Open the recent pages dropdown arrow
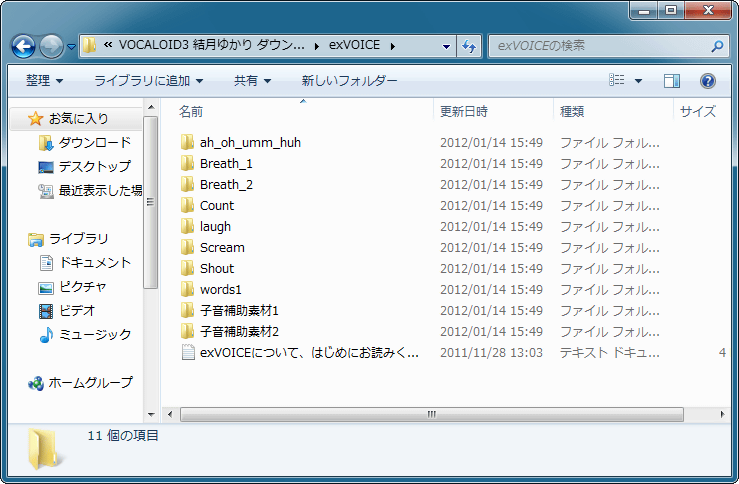The height and width of the screenshot is (484, 739). pos(71,47)
